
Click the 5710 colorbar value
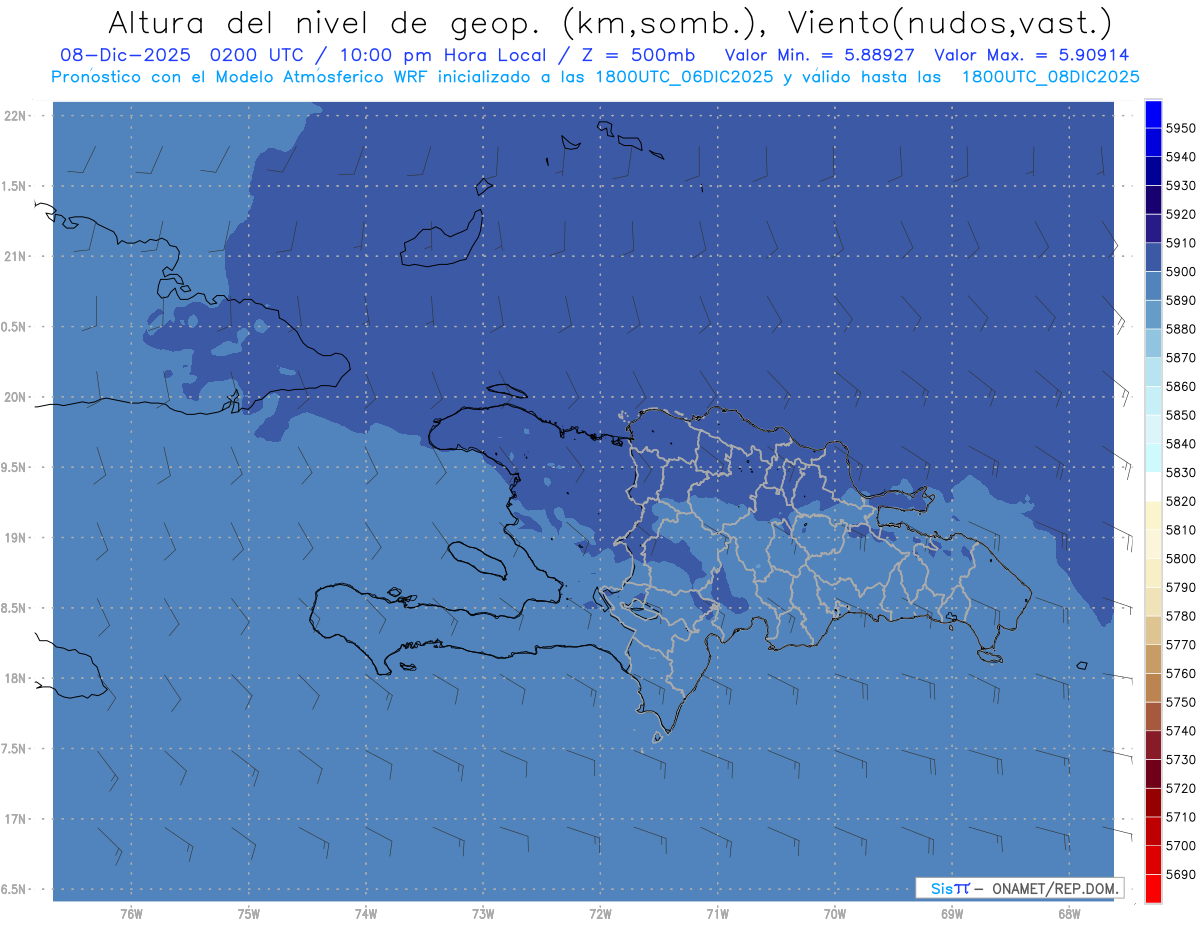coord(1181,817)
